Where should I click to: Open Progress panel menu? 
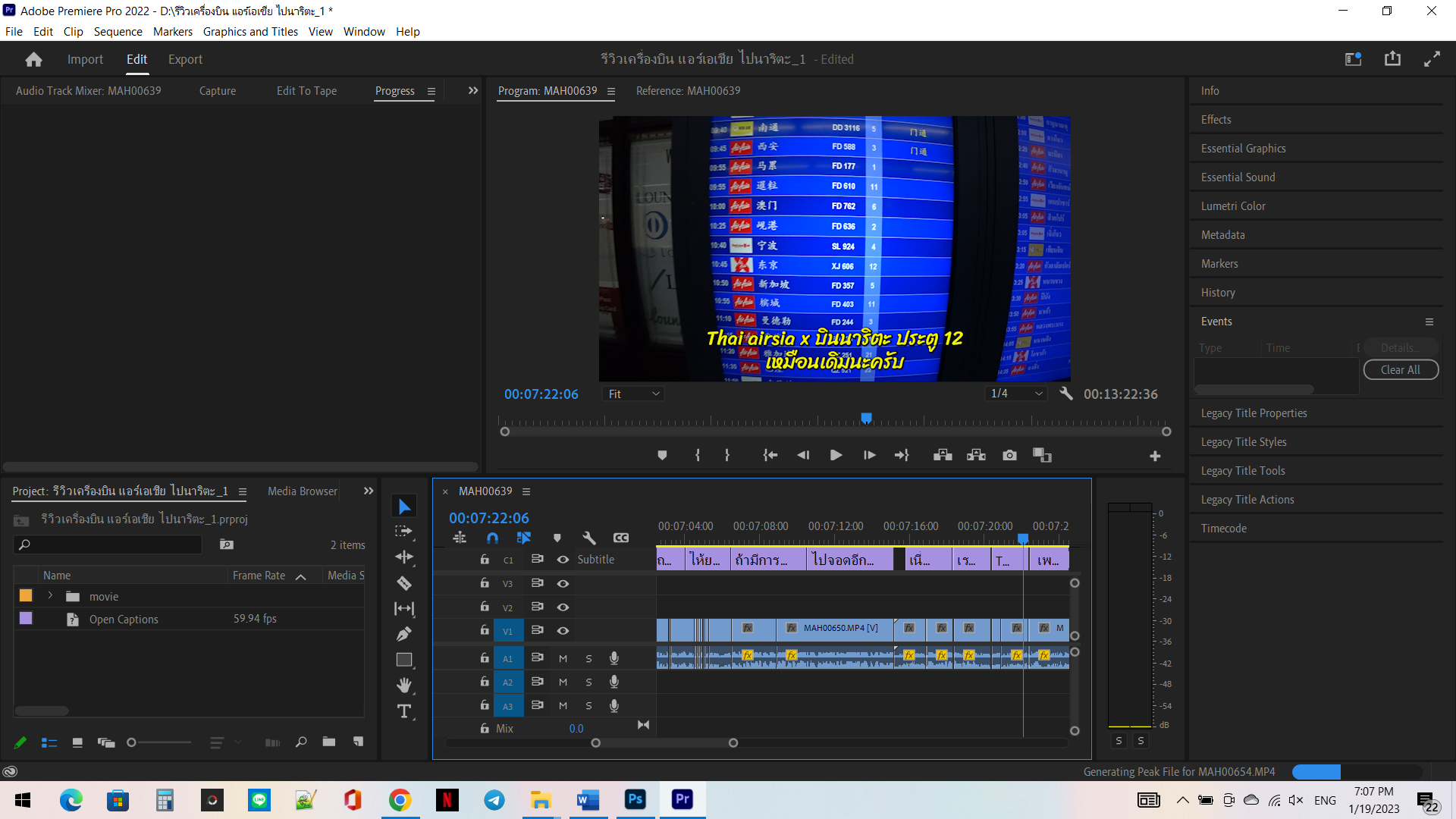point(431,91)
